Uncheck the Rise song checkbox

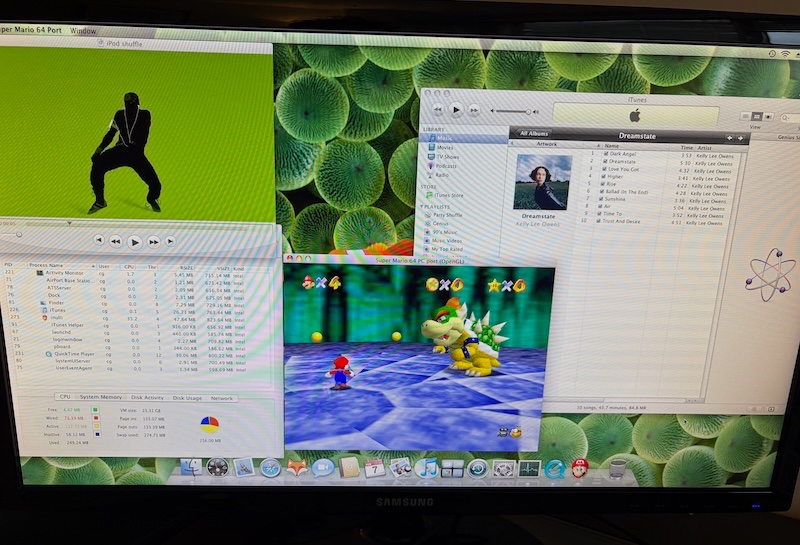[x=603, y=184]
